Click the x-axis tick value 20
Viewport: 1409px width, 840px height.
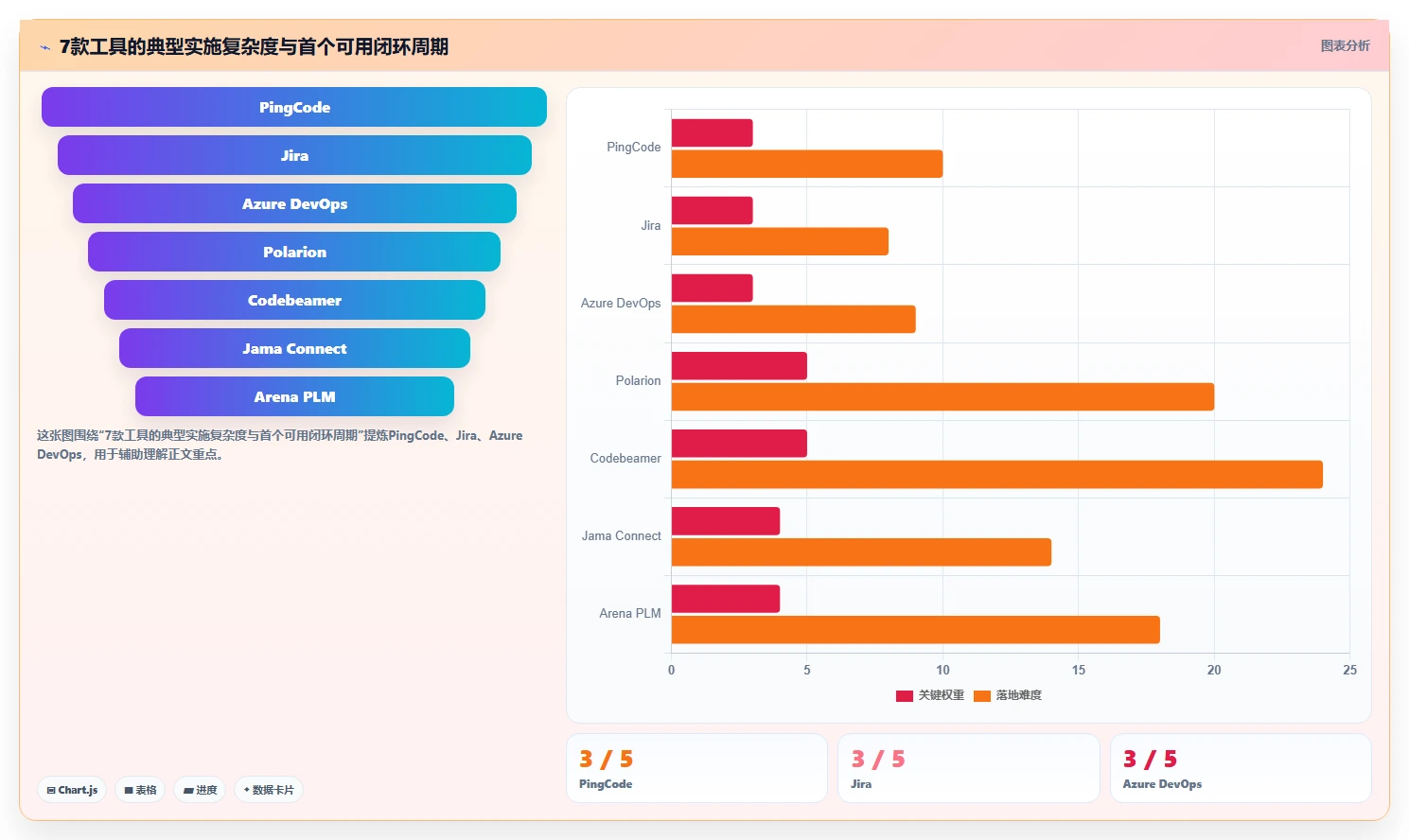(x=1214, y=670)
